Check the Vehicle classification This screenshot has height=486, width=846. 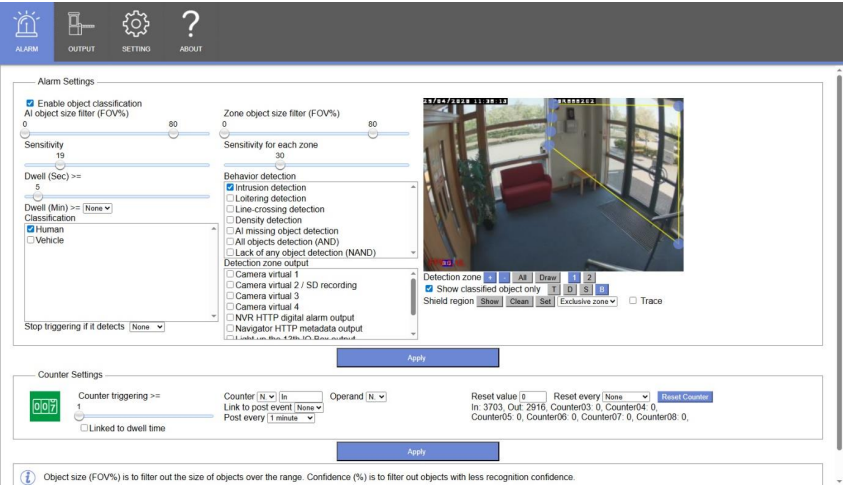(x=31, y=240)
